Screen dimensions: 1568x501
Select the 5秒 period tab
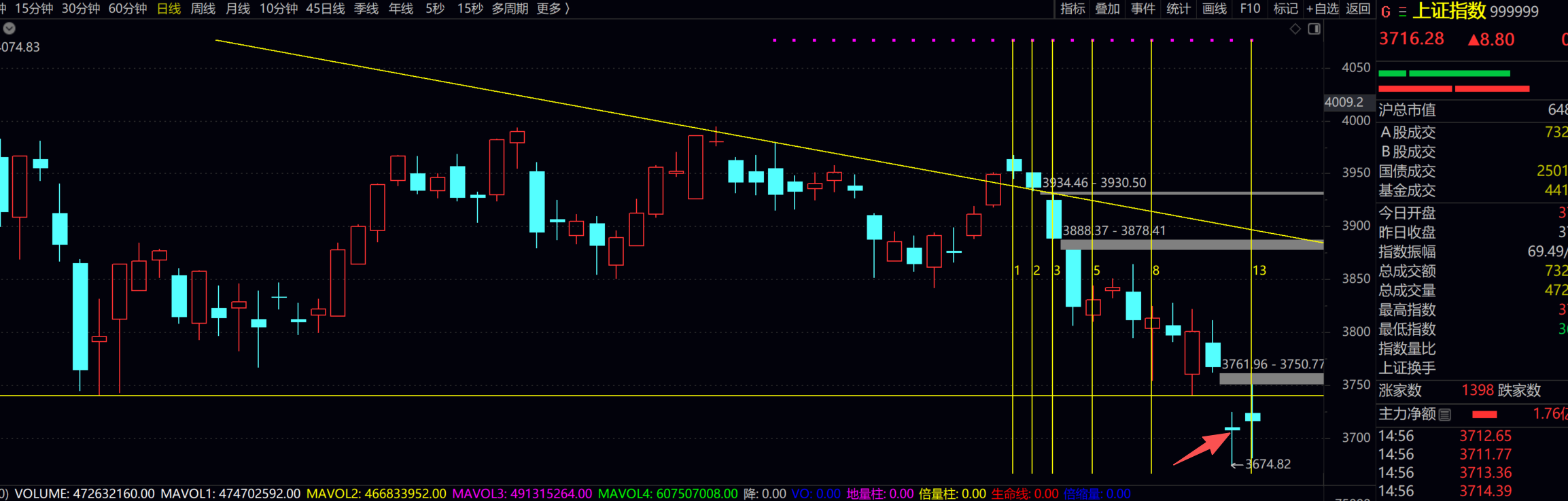point(435,9)
